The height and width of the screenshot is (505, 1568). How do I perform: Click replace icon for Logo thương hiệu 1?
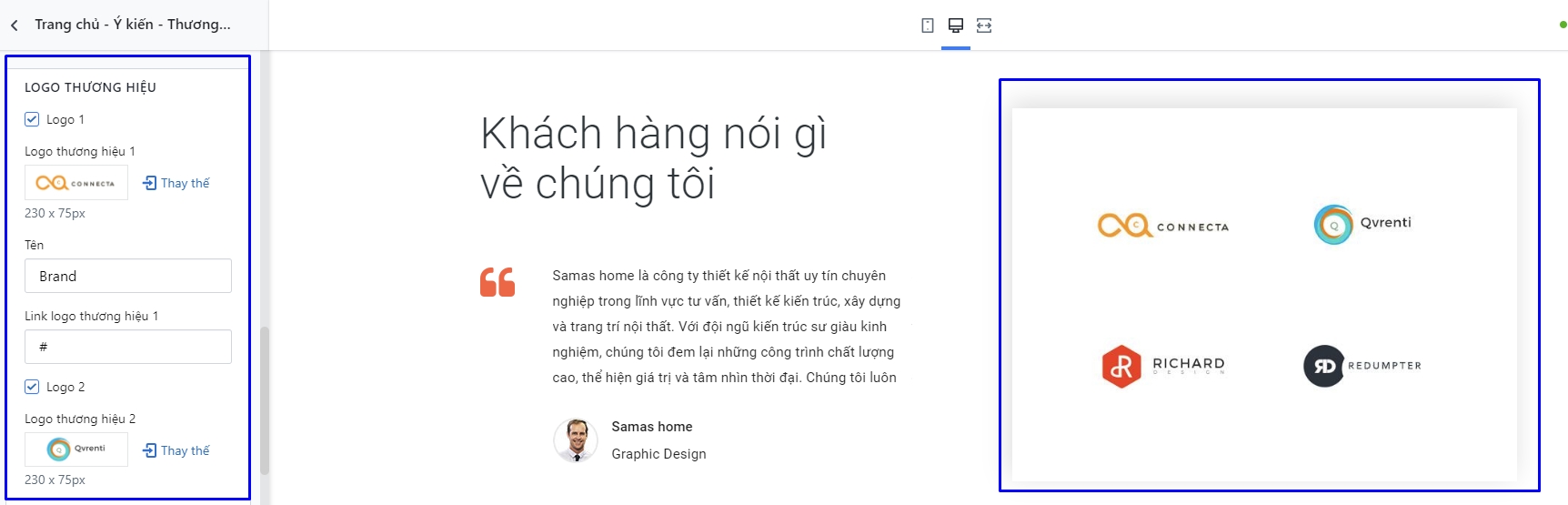pos(150,183)
